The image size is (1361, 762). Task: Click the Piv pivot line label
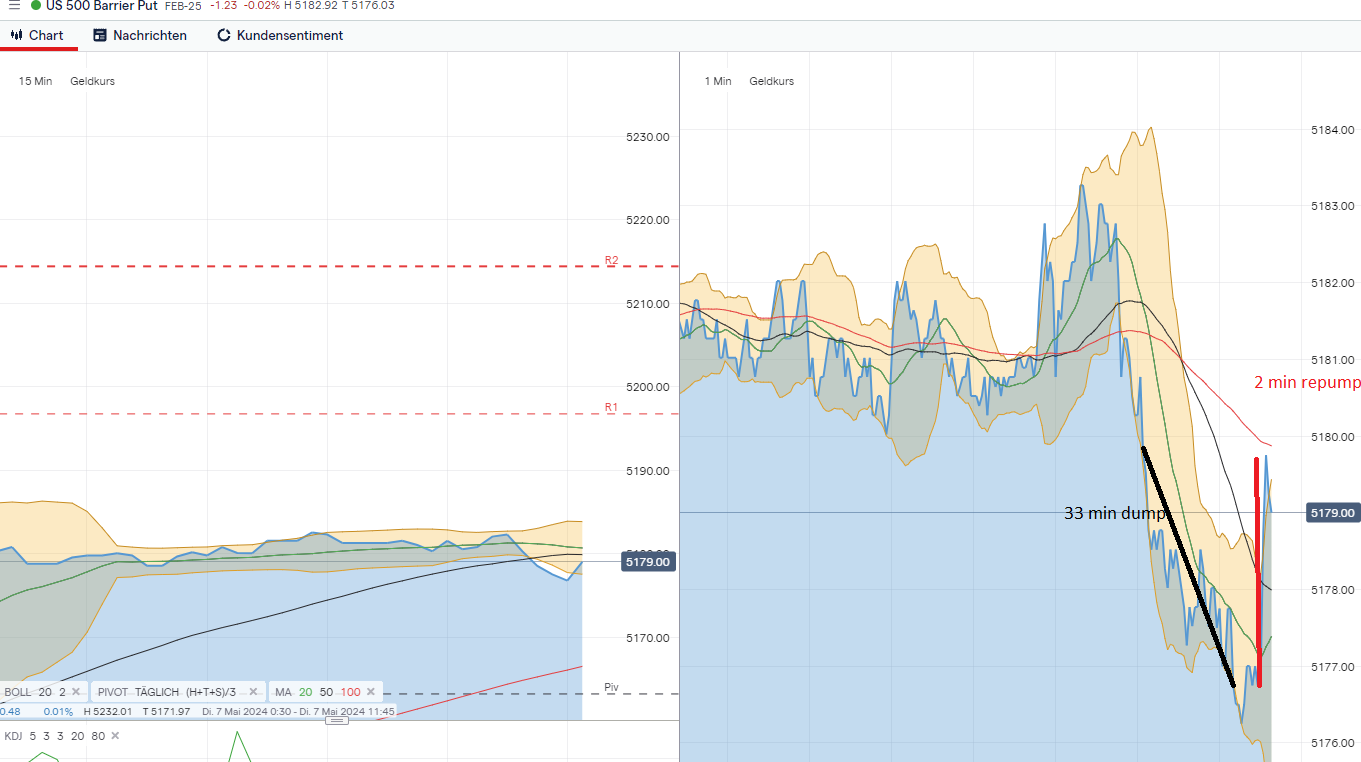[x=611, y=687]
